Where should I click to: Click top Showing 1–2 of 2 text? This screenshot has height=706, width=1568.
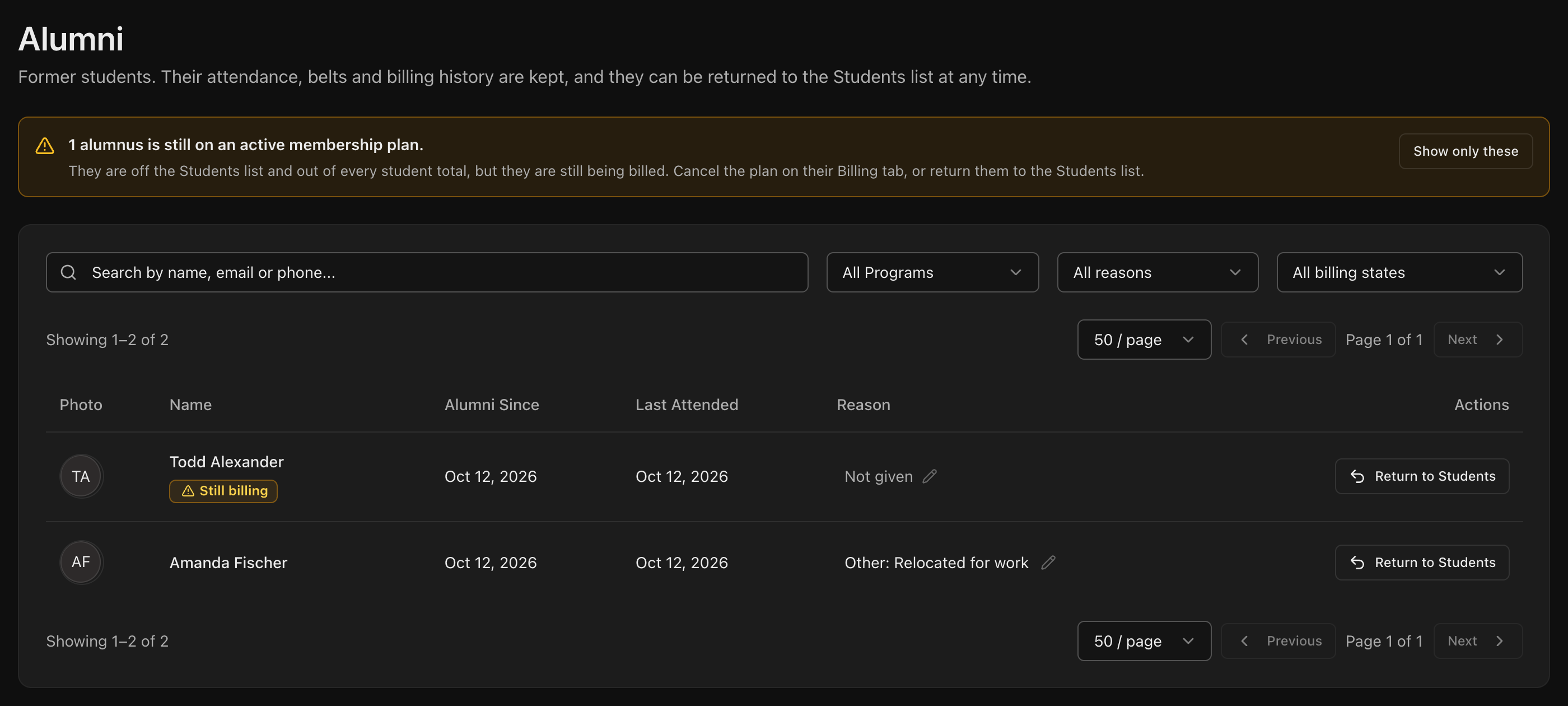coord(107,340)
